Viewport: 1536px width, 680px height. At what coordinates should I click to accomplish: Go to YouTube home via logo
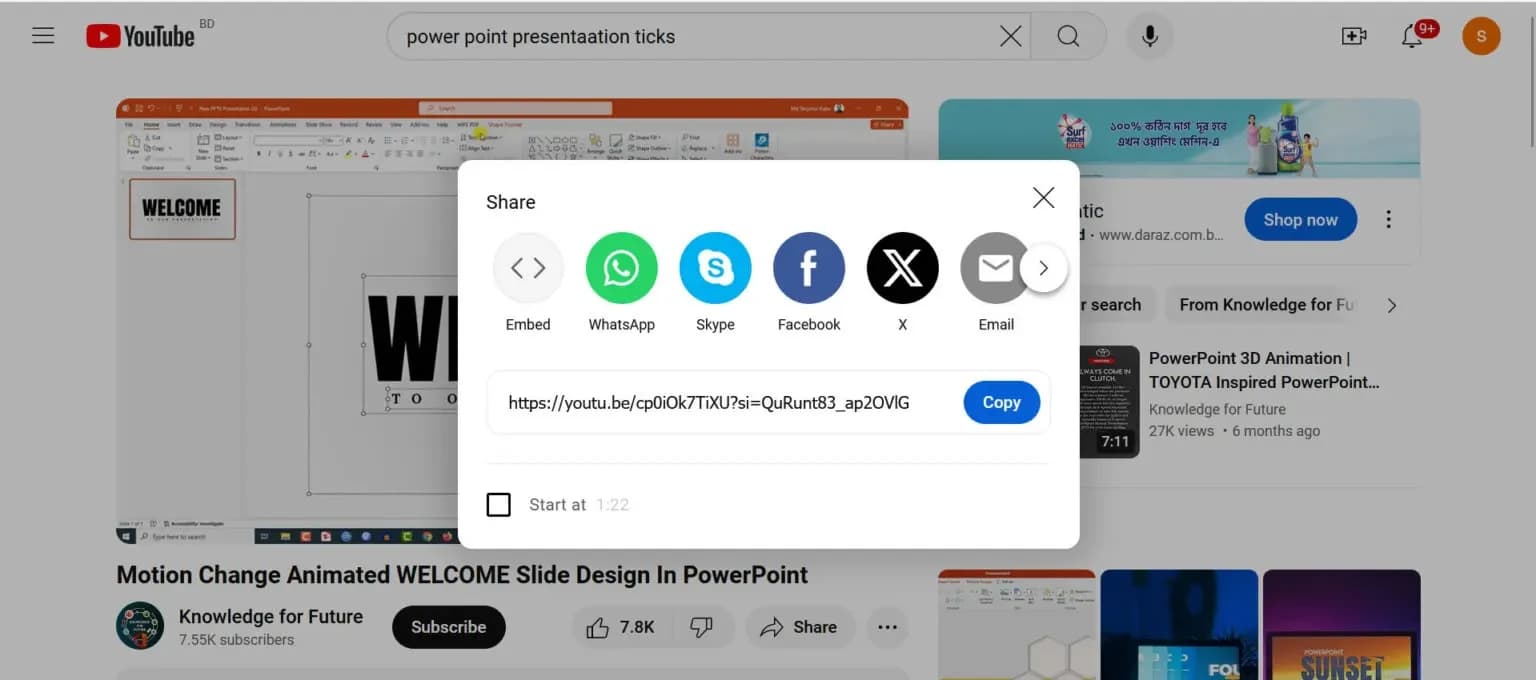coord(141,36)
